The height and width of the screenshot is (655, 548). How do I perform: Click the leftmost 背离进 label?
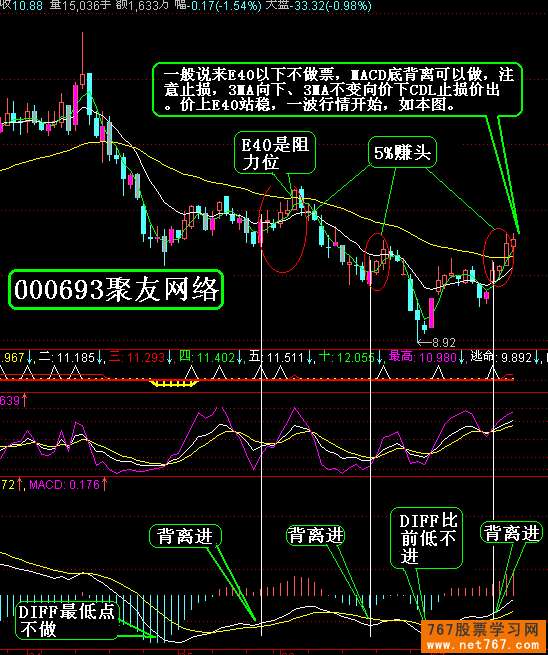pos(185,536)
